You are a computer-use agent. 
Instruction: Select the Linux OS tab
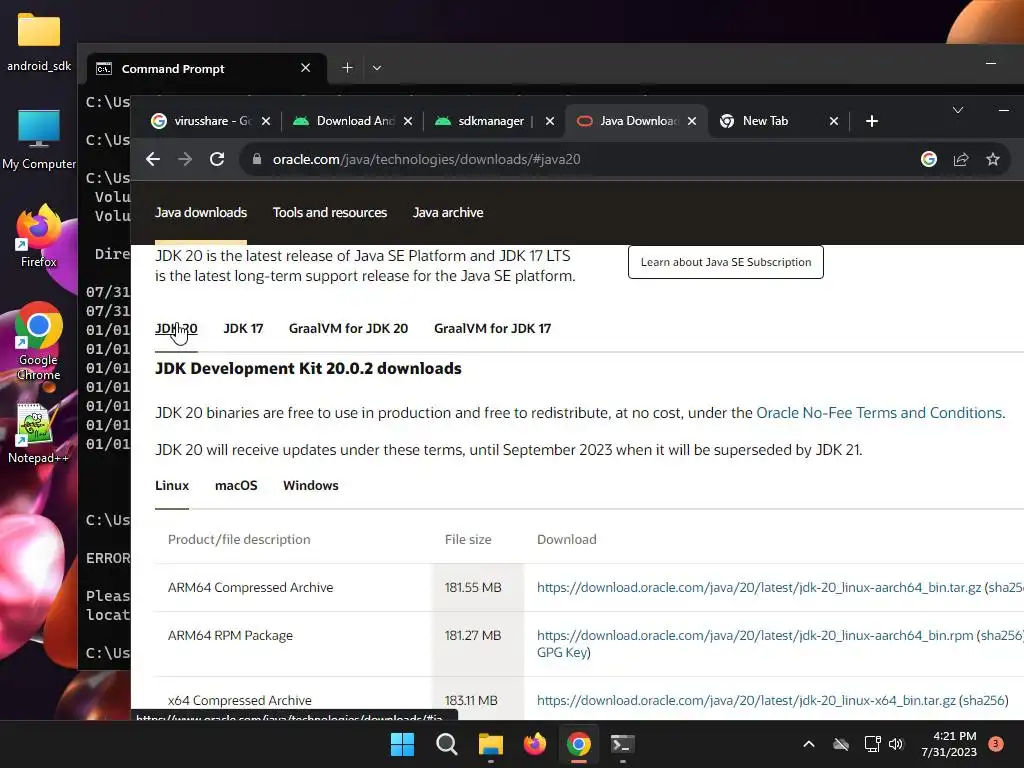pos(172,486)
